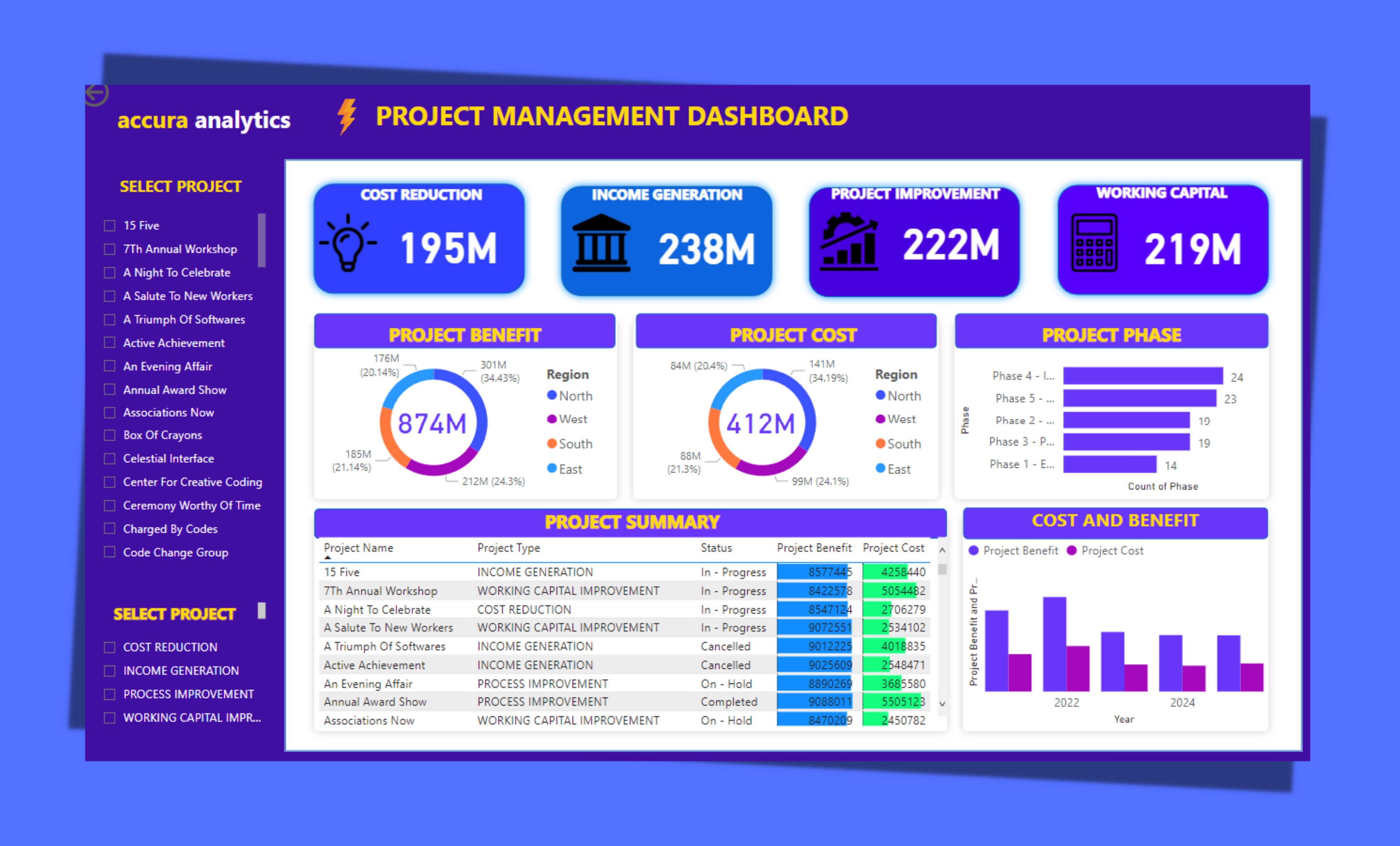Toggle the An Evening Affair checkbox
1400x846 pixels.
coord(110,366)
